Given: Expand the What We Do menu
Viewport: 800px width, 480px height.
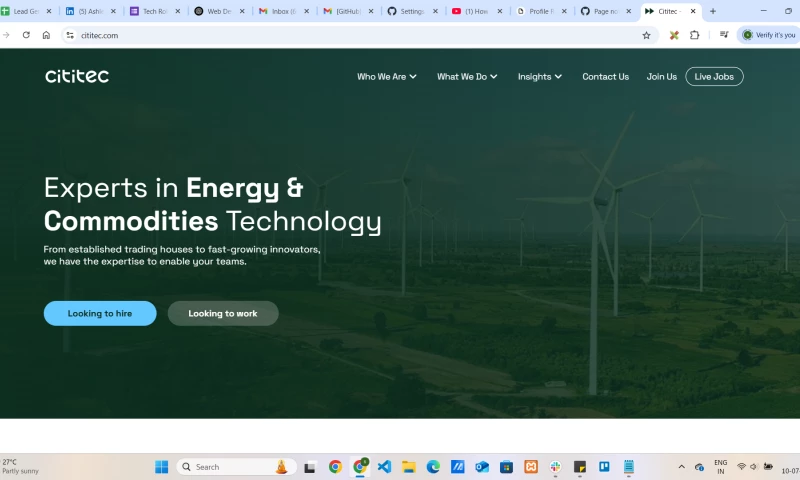Looking at the screenshot, I should 467,77.
